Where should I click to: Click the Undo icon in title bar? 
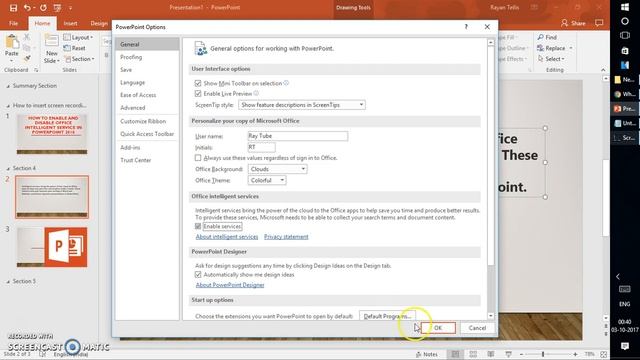tap(27, 8)
